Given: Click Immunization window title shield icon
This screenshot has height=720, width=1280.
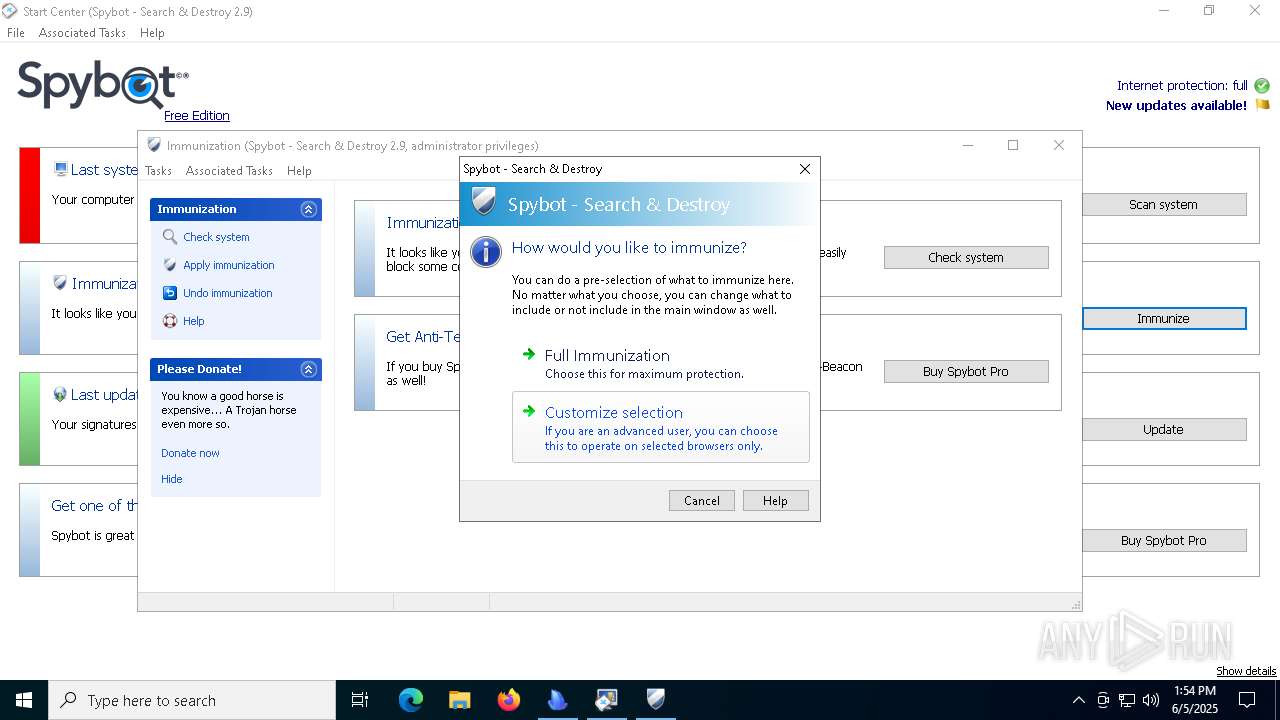Looking at the screenshot, I should pos(154,145).
